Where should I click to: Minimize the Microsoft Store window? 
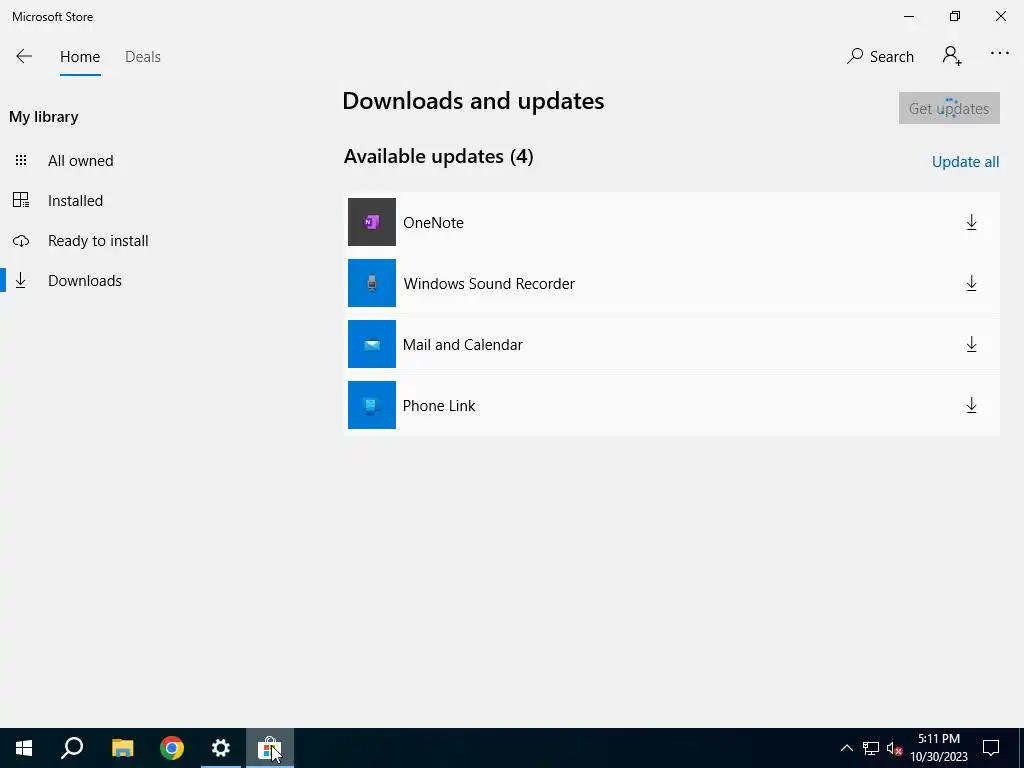pos(908,16)
